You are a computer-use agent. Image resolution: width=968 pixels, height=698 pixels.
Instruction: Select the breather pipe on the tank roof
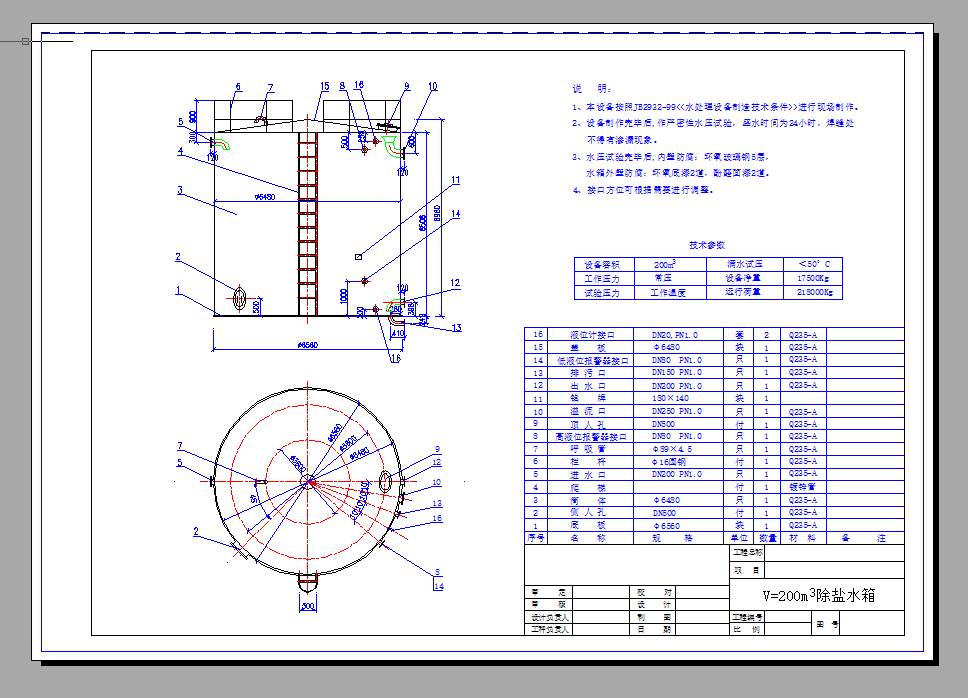click(x=262, y=120)
